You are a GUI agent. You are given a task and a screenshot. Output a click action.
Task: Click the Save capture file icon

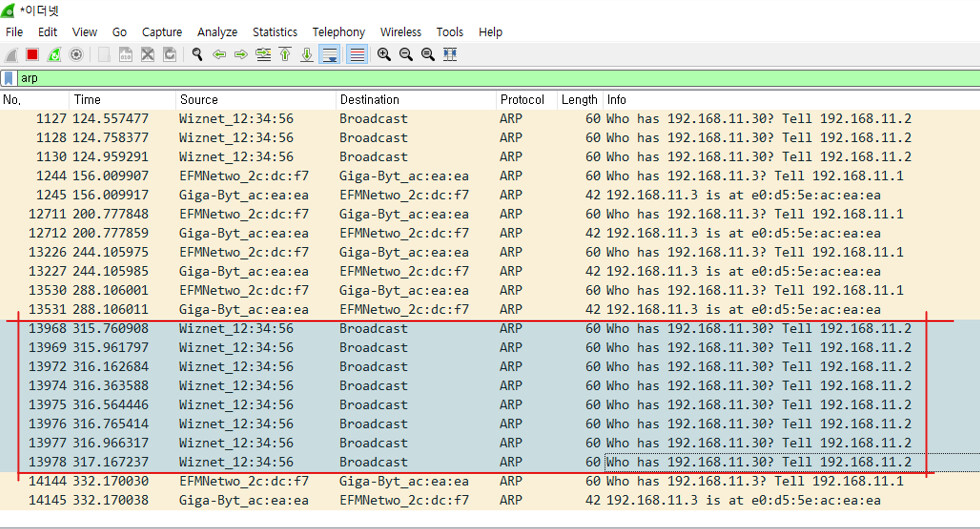(126, 55)
